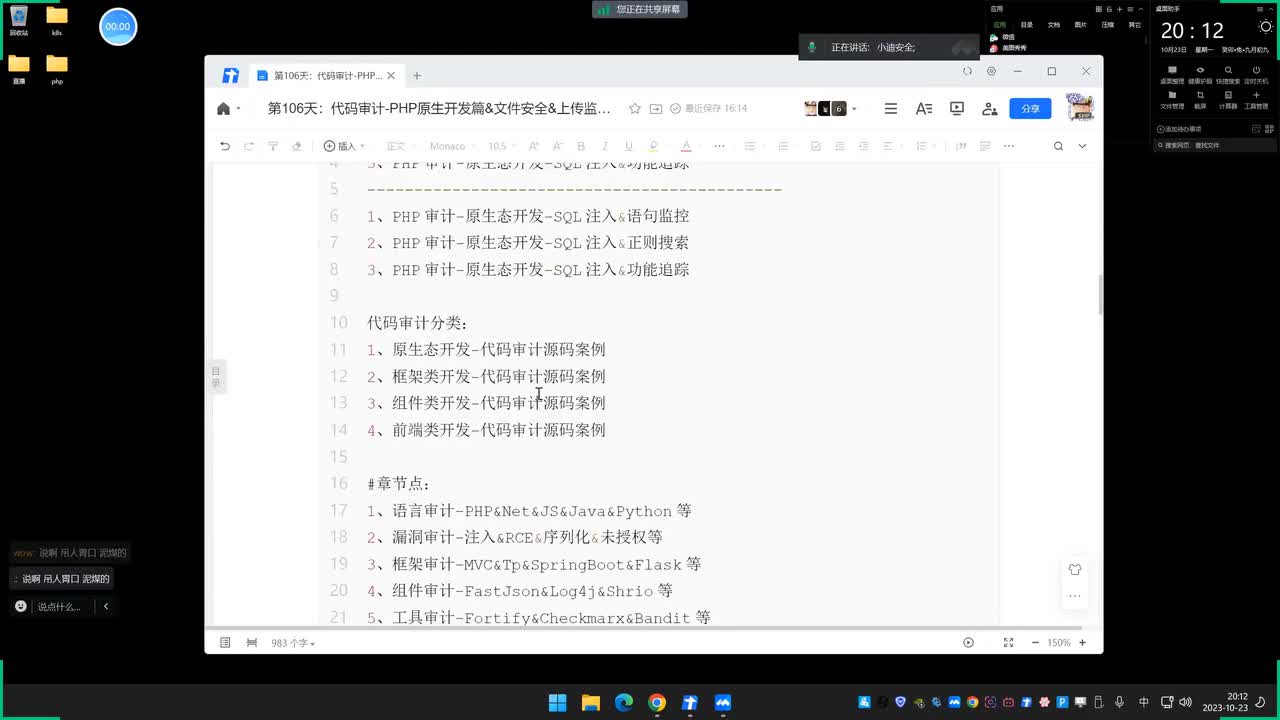Click 定时关机 power icon in 桌面助手
This screenshot has height=720, width=1280.
point(1256,74)
